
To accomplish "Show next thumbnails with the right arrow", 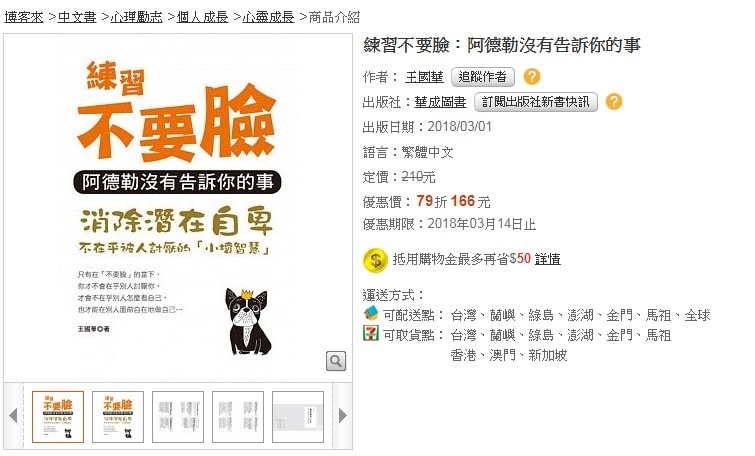I will coord(342,416).
